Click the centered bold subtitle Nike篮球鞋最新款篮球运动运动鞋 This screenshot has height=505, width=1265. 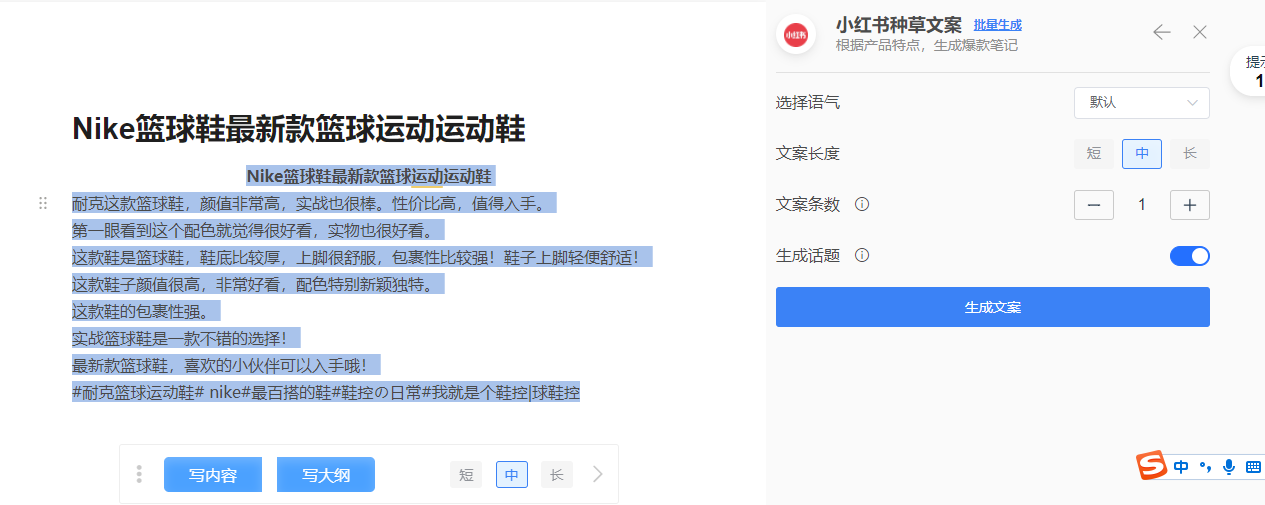[x=369, y=176]
